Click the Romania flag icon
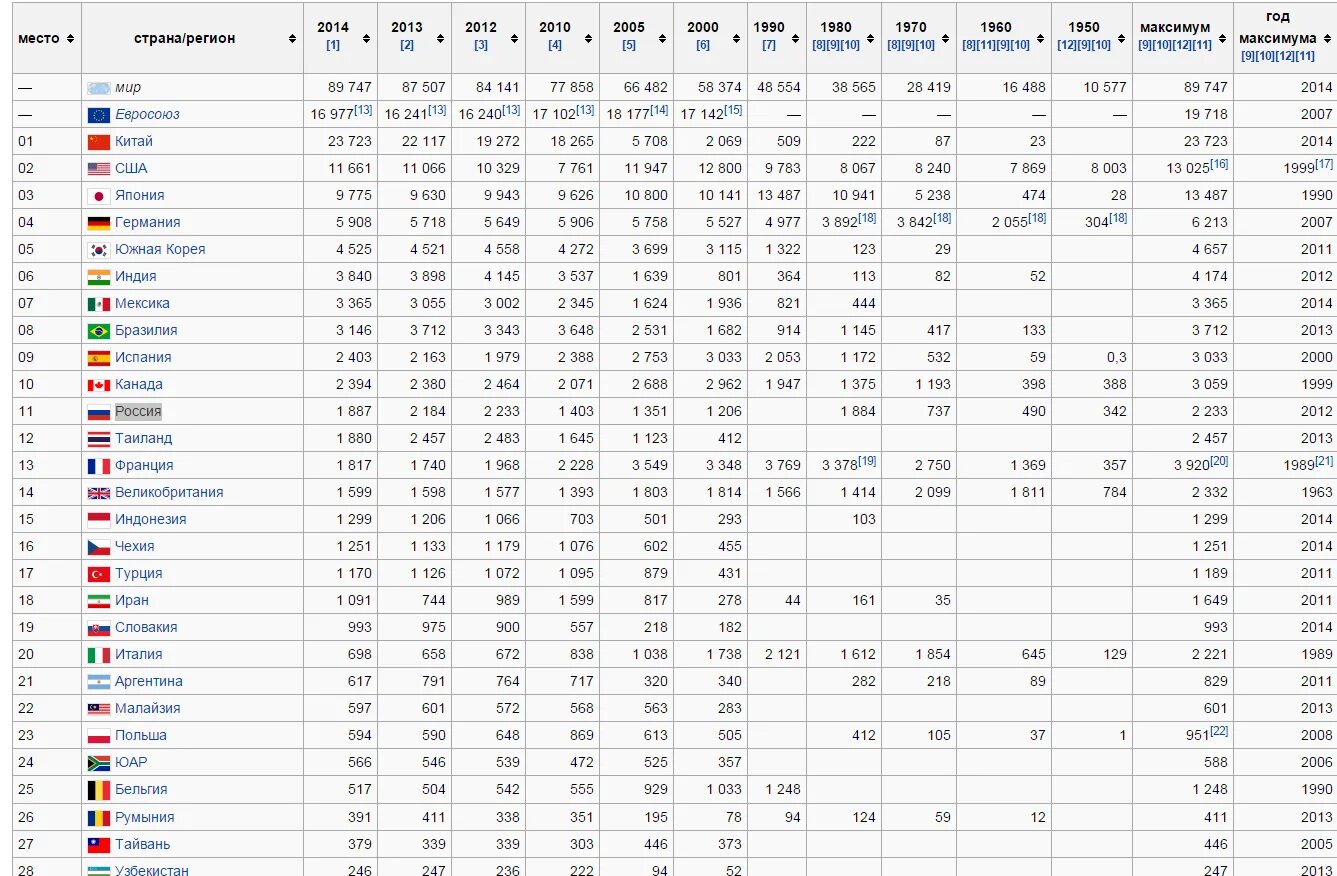The height and width of the screenshot is (876, 1337). click(98, 817)
